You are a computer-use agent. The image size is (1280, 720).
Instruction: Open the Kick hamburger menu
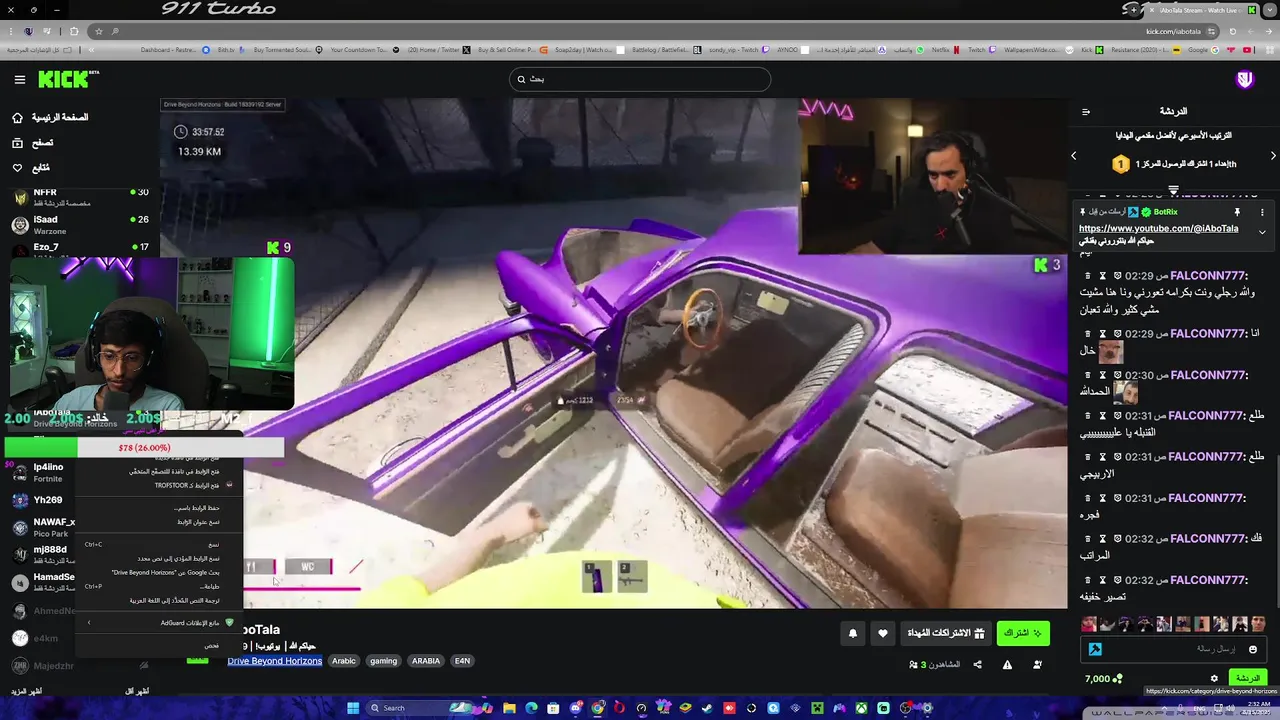(19, 80)
